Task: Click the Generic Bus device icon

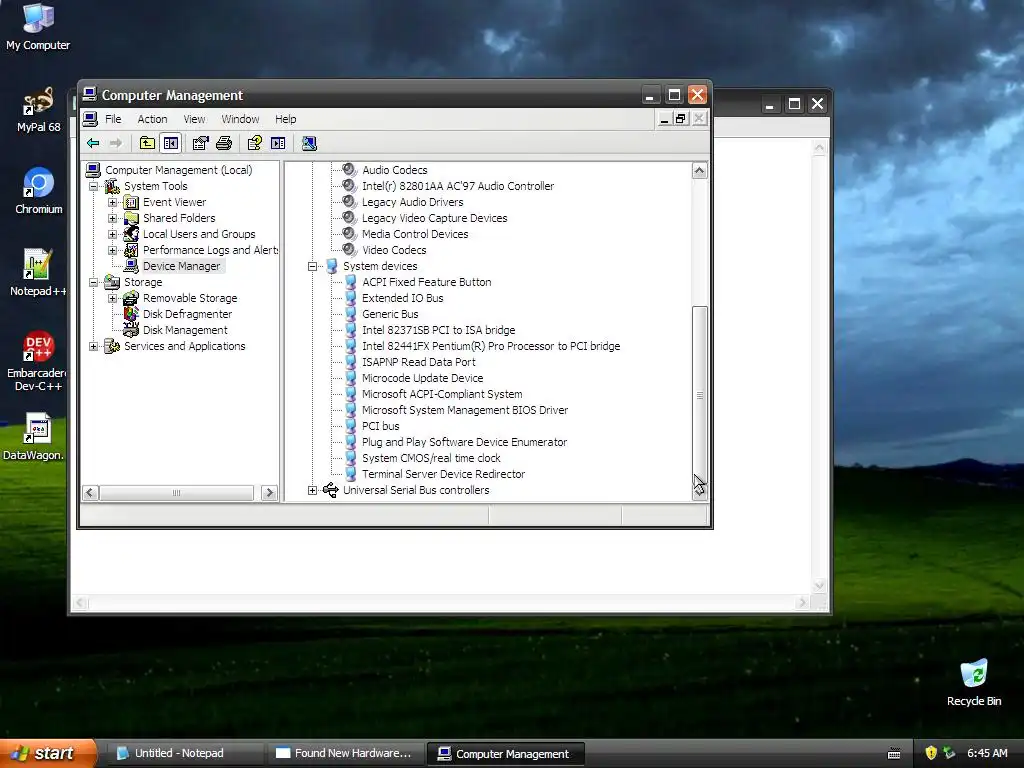Action: pyautogui.click(x=351, y=314)
